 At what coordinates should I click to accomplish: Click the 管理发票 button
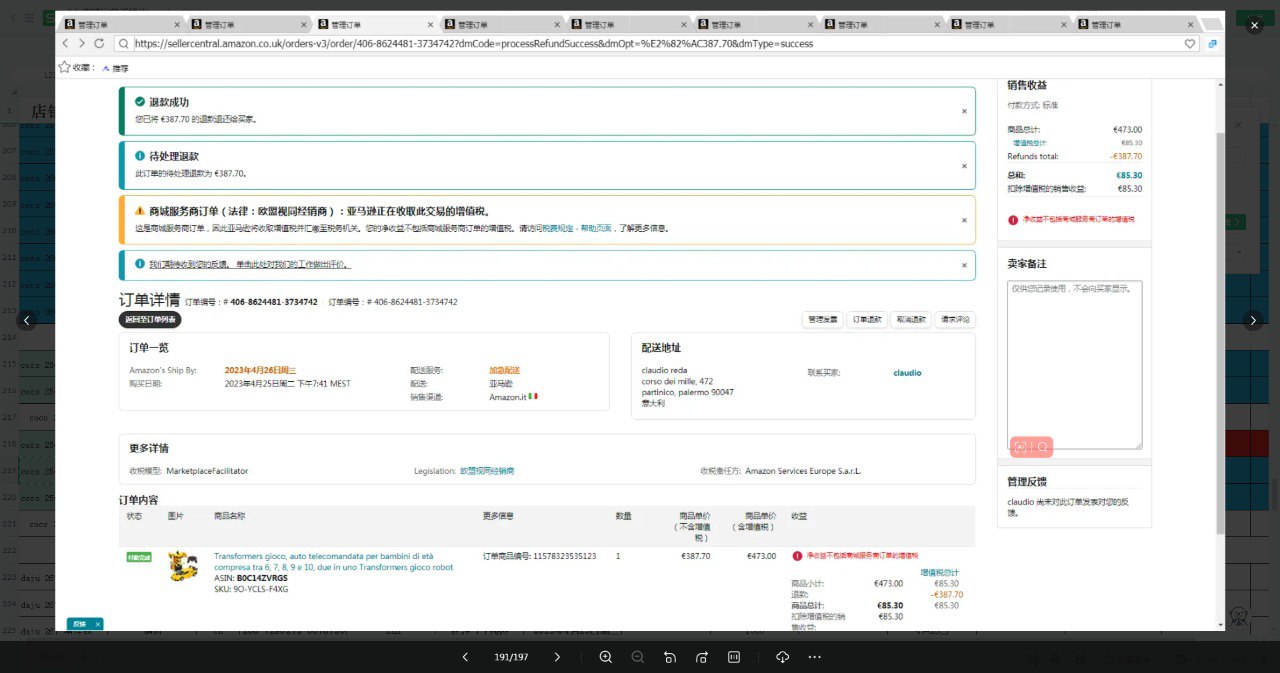point(822,320)
